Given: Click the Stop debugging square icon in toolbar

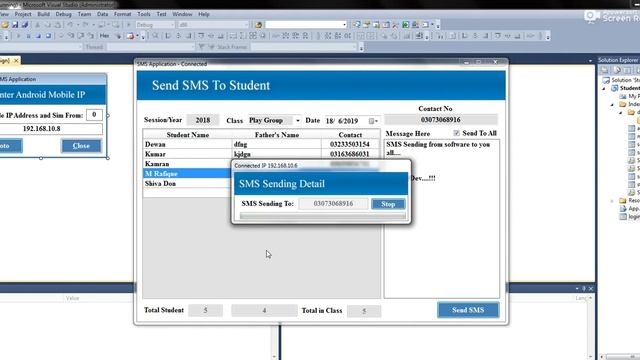Looking at the screenshot, I should (x=38, y=36).
